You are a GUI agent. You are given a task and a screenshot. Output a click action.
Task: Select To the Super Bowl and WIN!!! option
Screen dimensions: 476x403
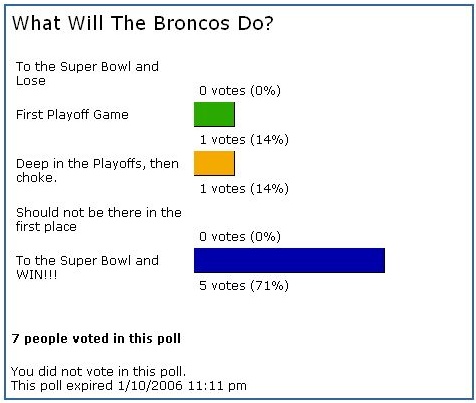point(87,267)
